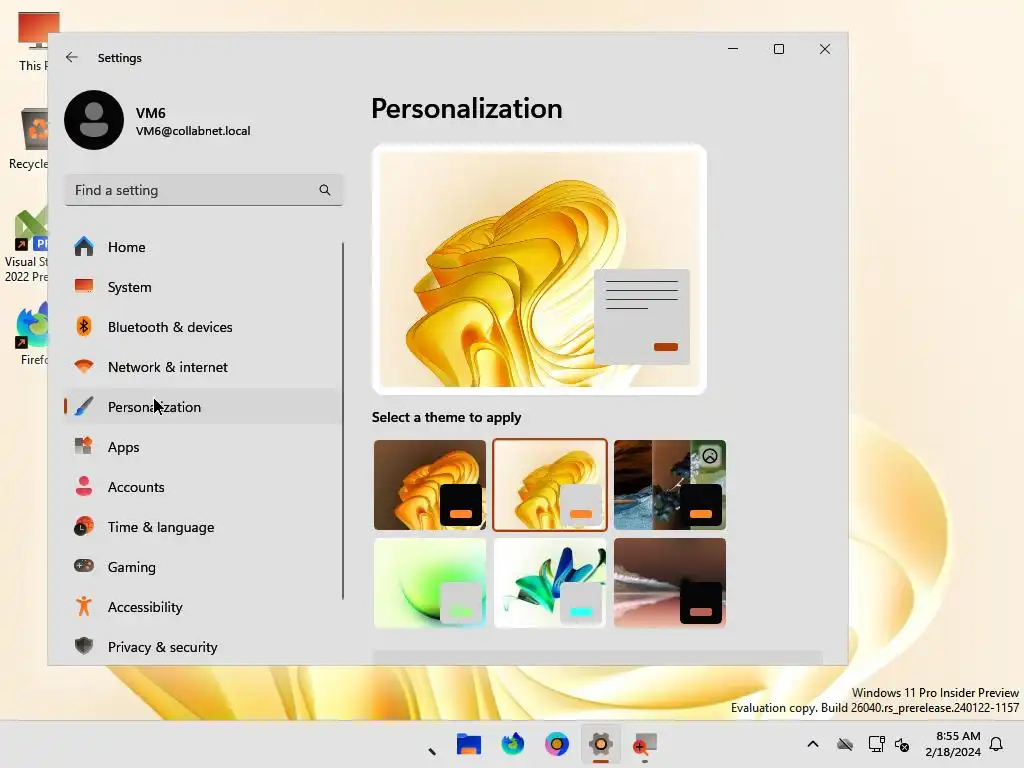Open File Explorer from the taskbar
1024x768 pixels.
469,744
